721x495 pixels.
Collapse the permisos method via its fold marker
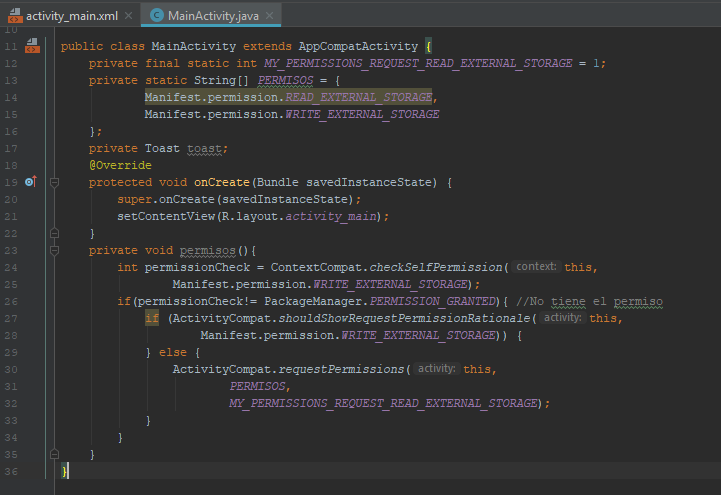point(54,250)
